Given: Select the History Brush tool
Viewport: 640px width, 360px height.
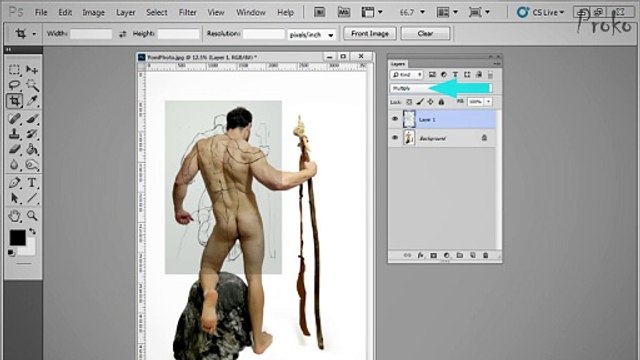Looking at the screenshot, I should click(x=32, y=134).
